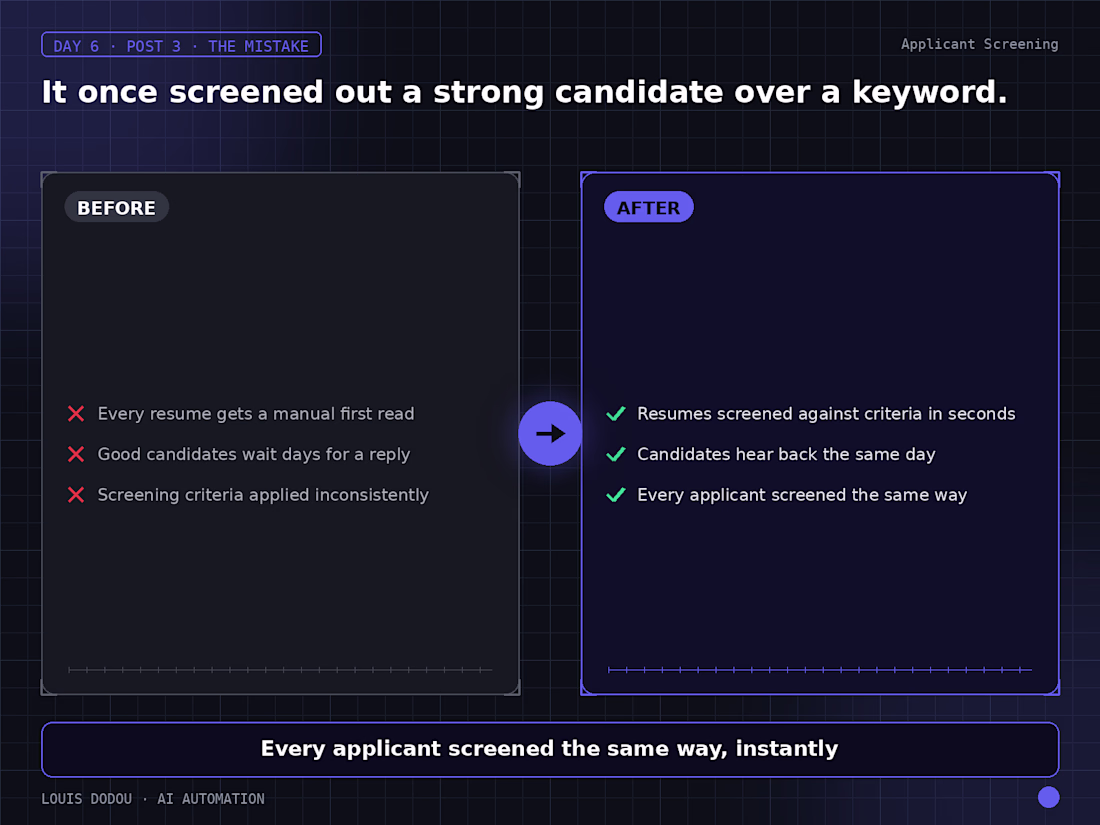This screenshot has width=1100, height=825.
Task: Click the purple arrow circle between the panels
Action: 550,434
